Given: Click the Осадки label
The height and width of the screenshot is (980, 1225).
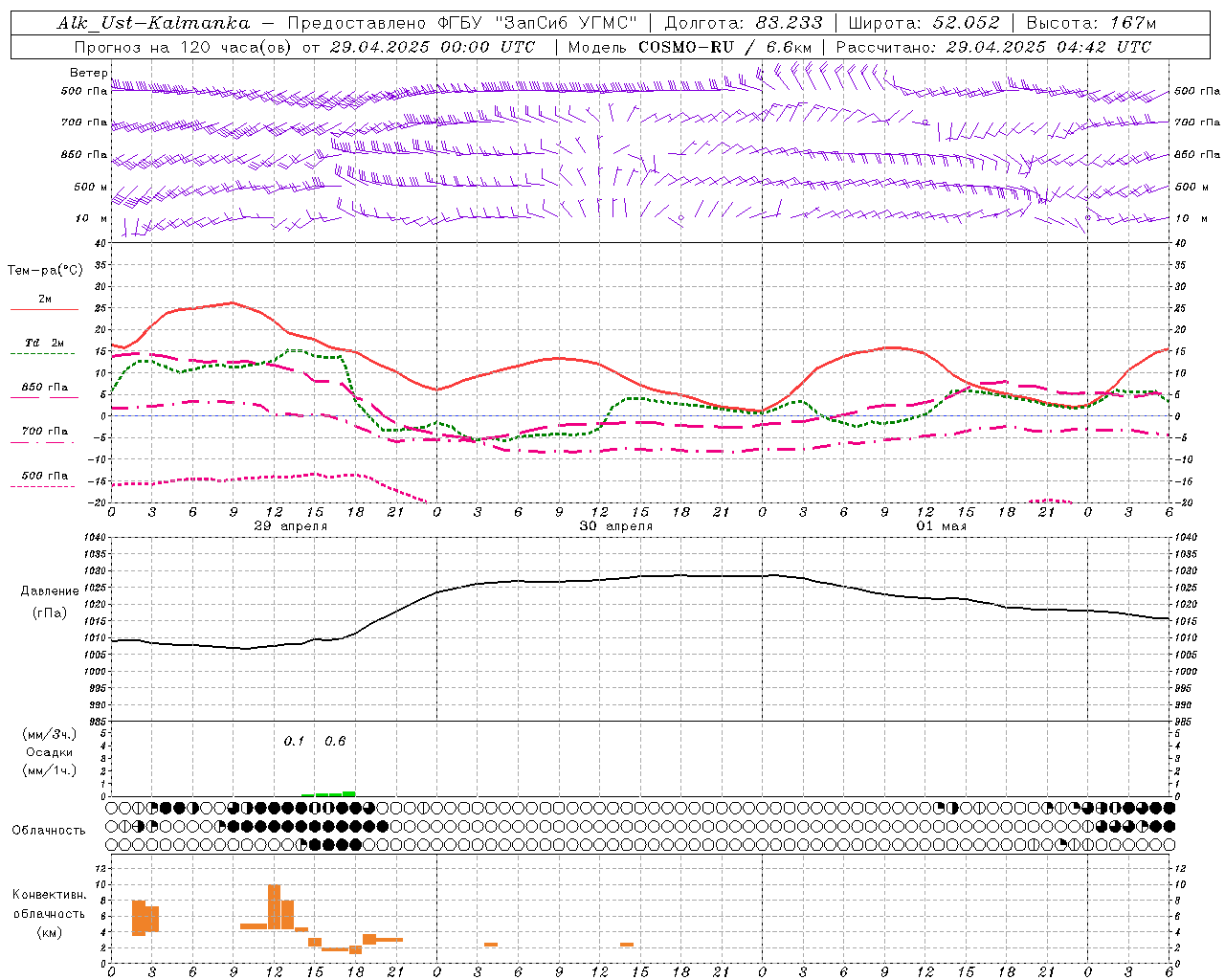Looking at the screenshot, I should click(x=49, y=752).
